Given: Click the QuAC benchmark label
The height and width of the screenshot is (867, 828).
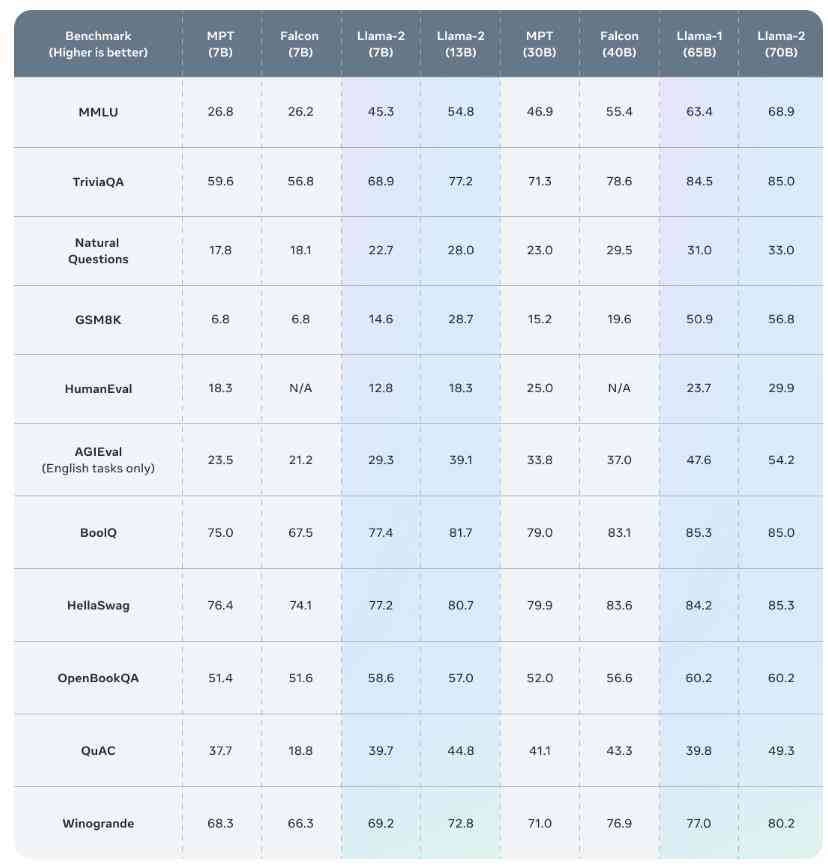Looking at the screenshot, I should (98, 751).
